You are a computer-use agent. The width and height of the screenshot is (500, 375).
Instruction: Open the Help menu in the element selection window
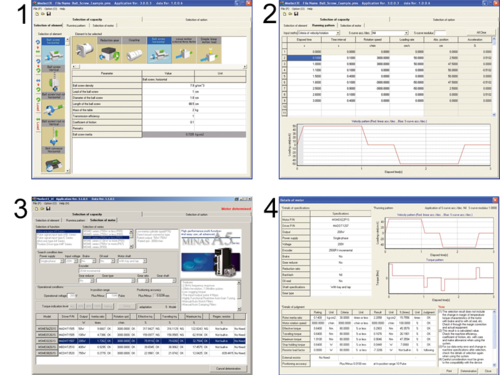pos(62,9)
